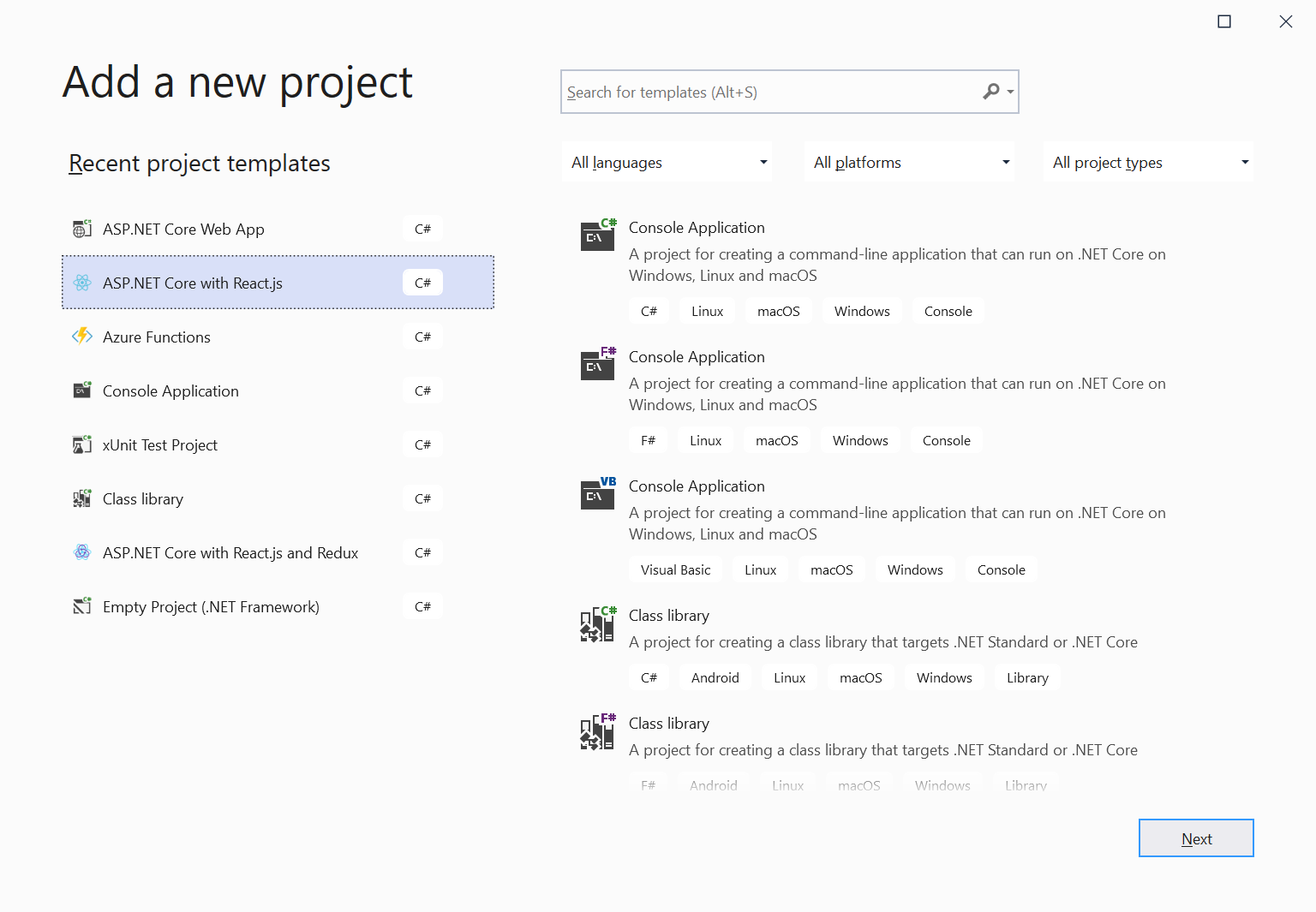This screenshot has width=1316, height=912.
Task: Click the React.js icon beside ASP.NET Core with React.js
Action: coord(82,283)
